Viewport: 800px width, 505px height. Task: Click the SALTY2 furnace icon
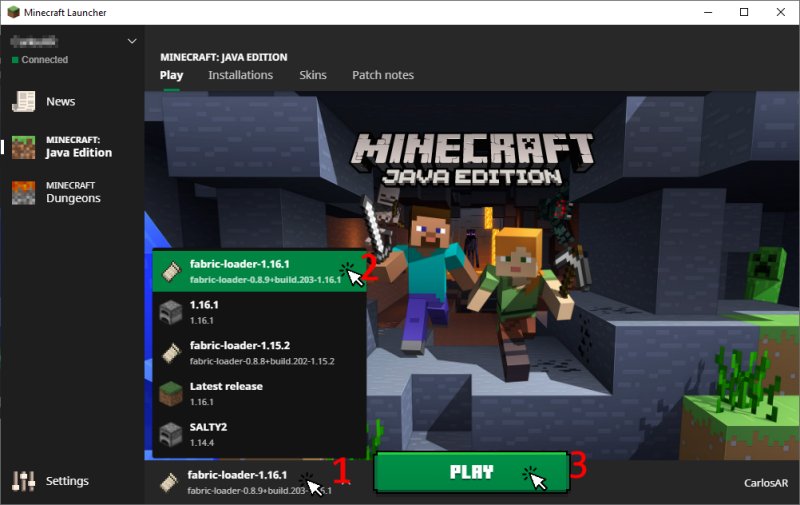(170, 433)
